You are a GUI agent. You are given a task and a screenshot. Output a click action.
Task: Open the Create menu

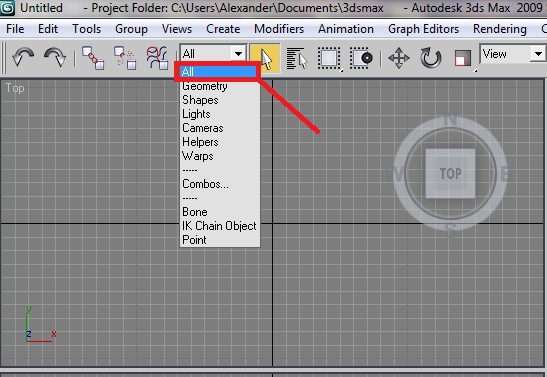[223, 29]
